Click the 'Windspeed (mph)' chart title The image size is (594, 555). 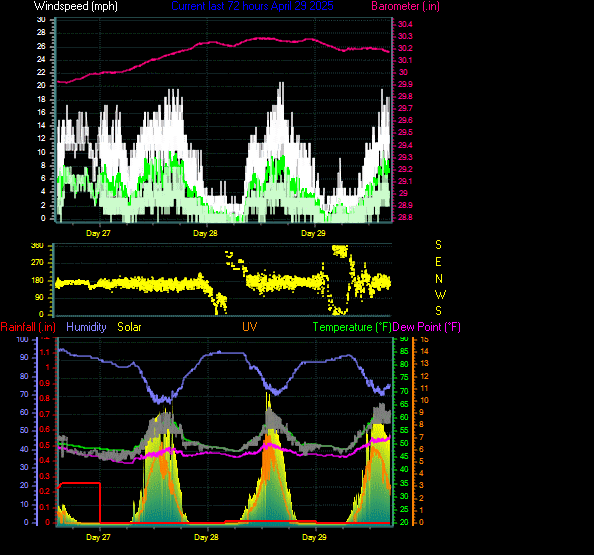(x=76, y=6)
